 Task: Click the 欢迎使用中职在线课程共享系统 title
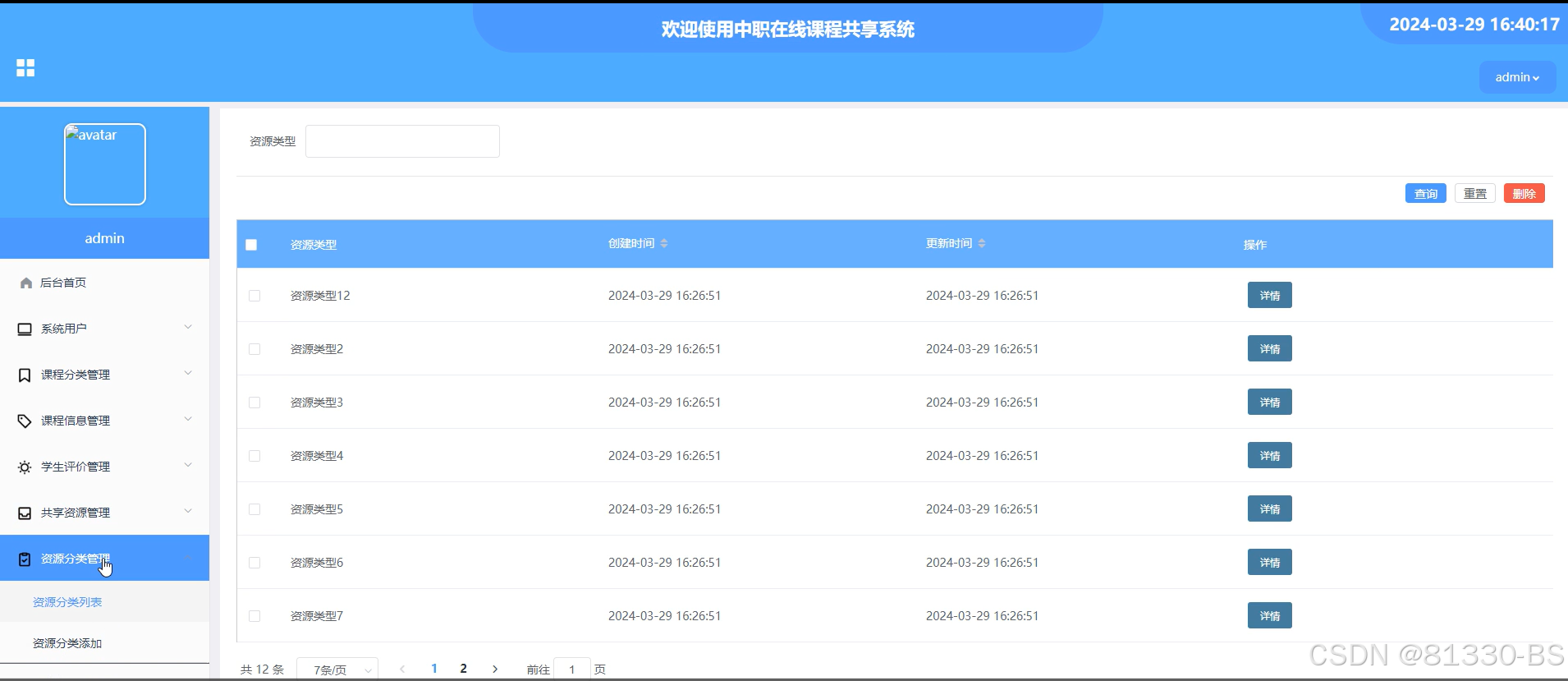(788, 30)
